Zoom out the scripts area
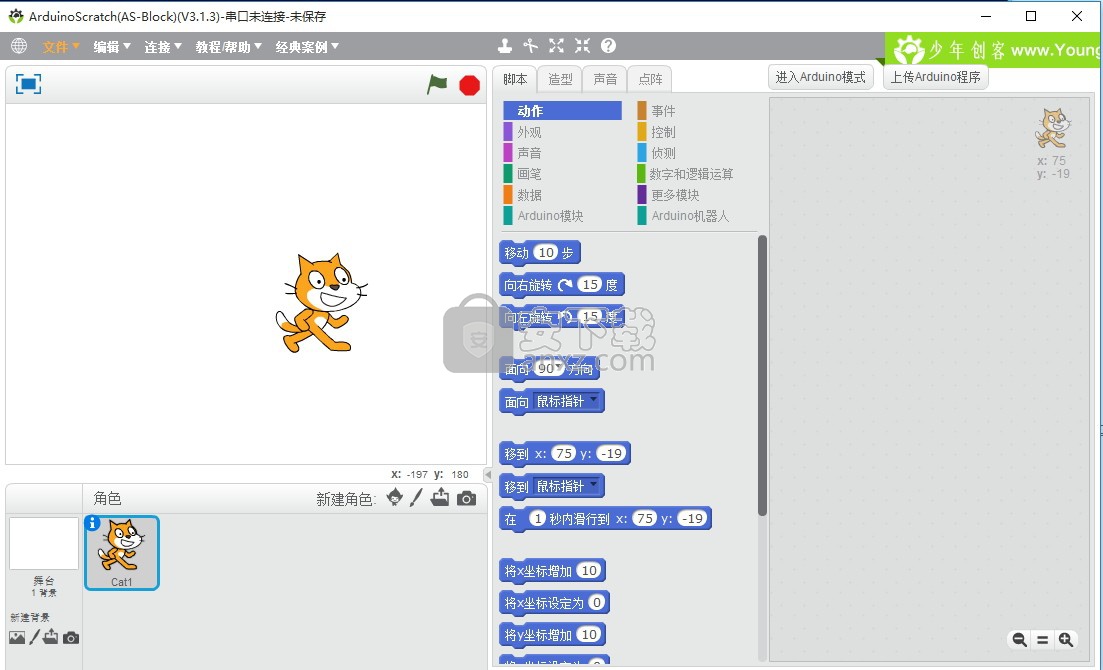The image size is (1103, 670). [1019, 639]
